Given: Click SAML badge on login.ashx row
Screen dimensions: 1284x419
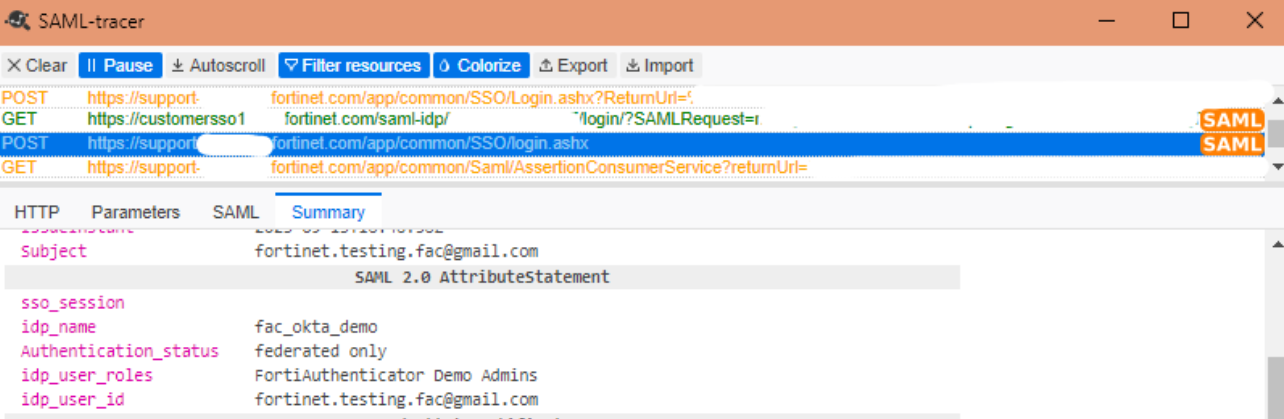Looking at the screenshot, I should [x=1232, y=145].
